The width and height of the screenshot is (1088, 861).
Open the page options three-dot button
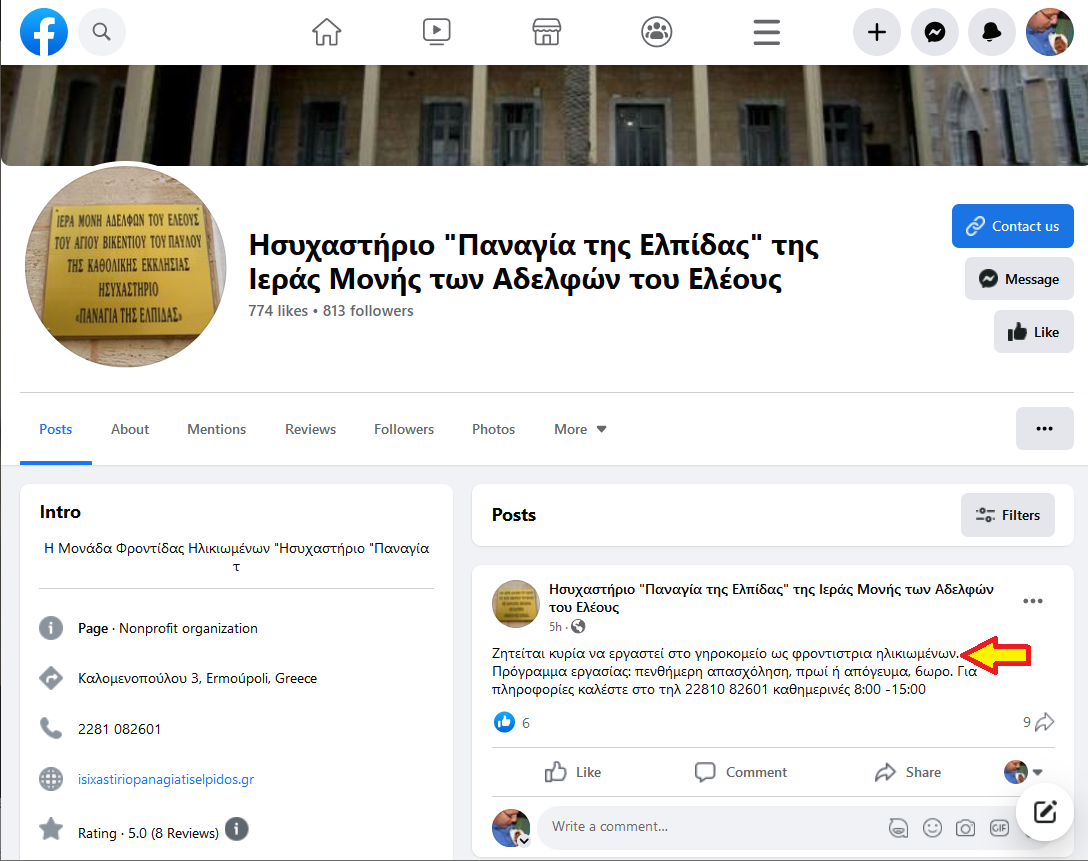[1044, 429]
